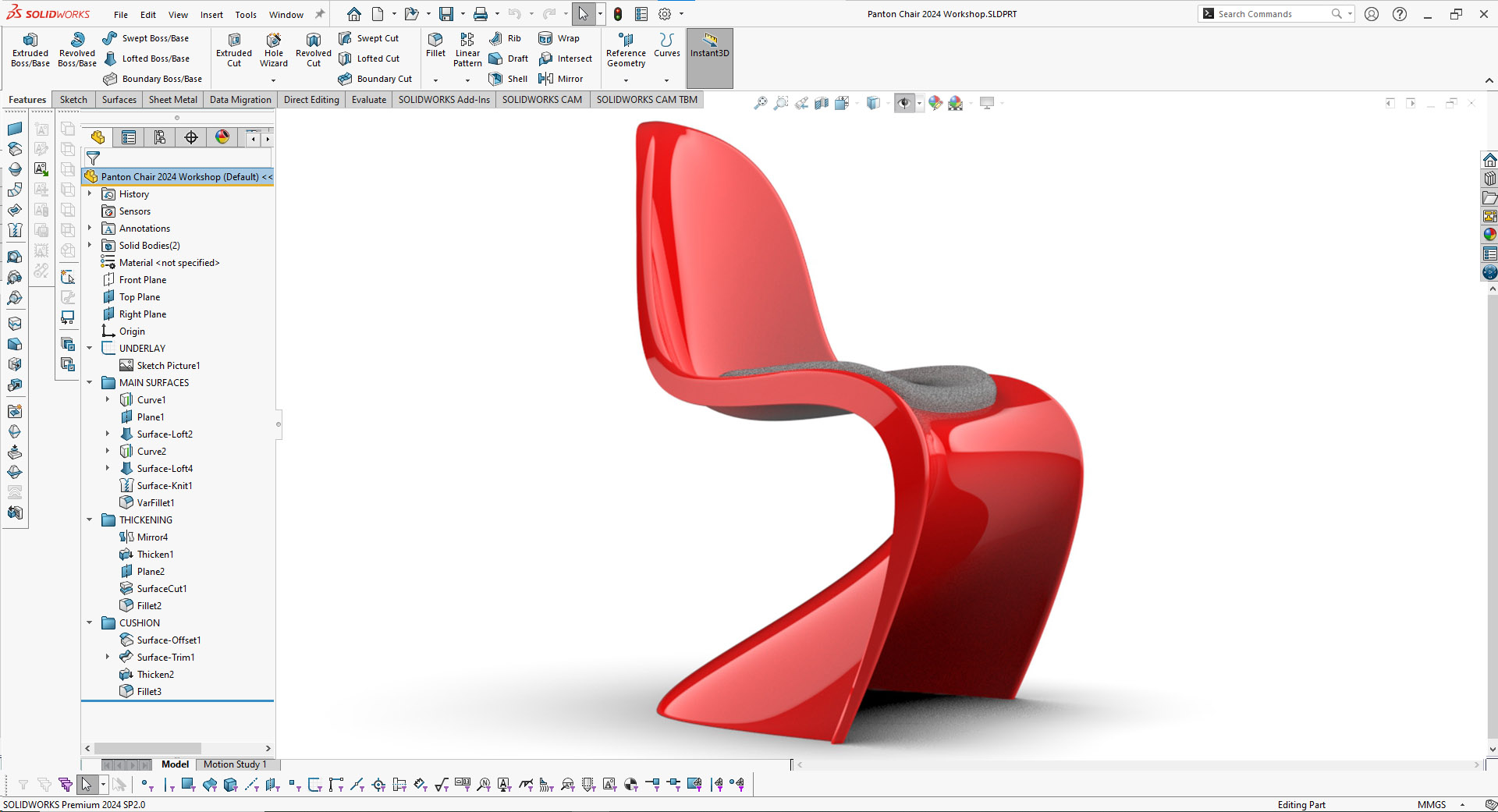
Task: Open the Tools menu
Action: 246,15
